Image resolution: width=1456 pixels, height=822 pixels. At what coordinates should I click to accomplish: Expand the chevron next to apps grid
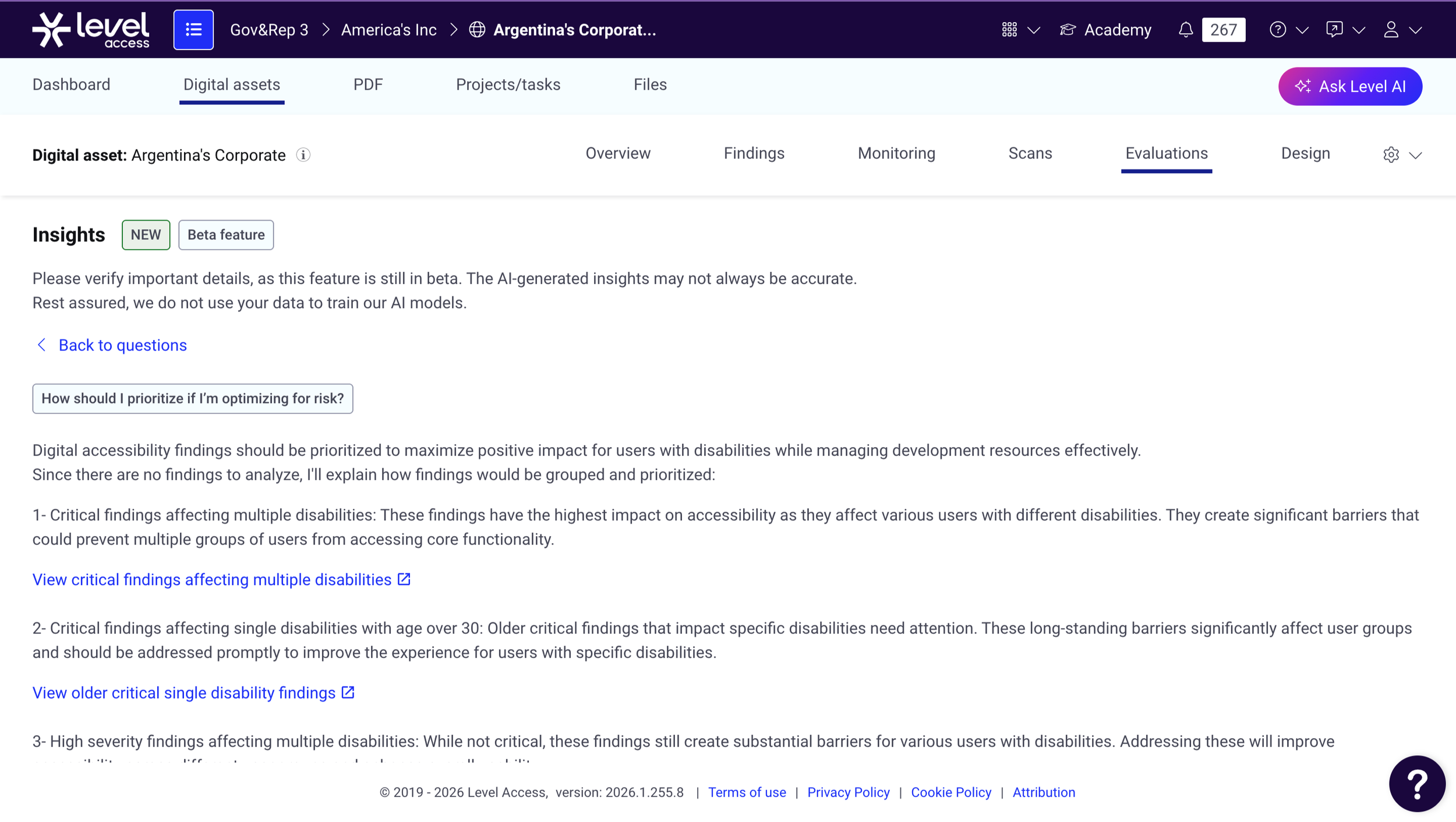coord(1034,30)
